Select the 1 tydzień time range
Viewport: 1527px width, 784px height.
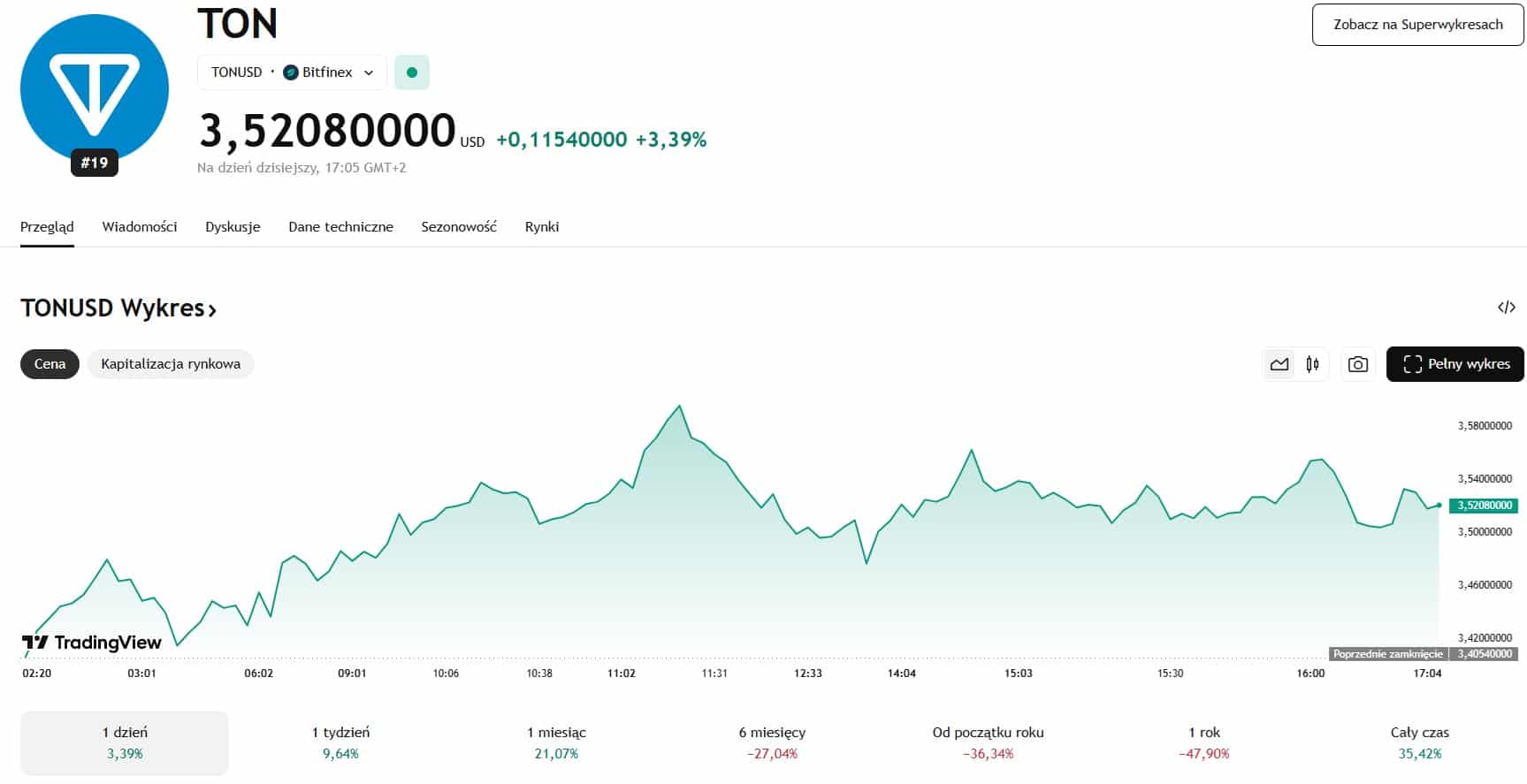[x=340, y=742]
